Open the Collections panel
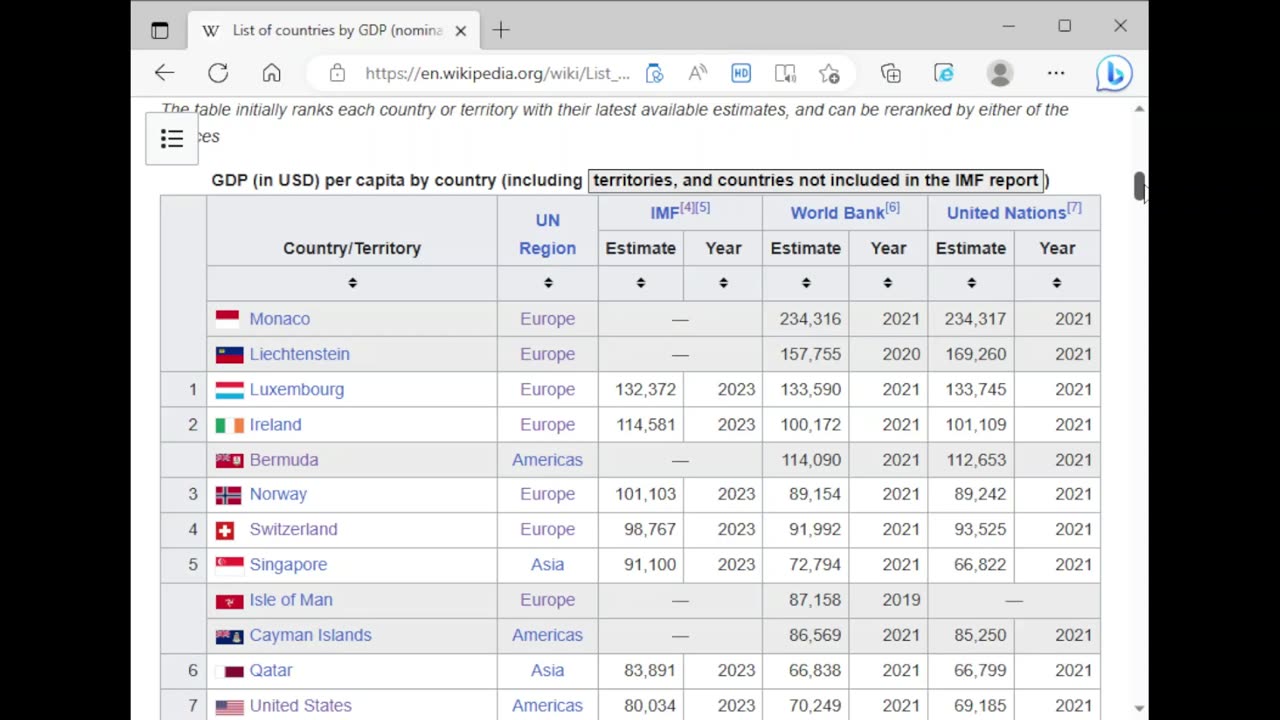Viewport: 1280px width, 720px height. [x=890, y=73]
